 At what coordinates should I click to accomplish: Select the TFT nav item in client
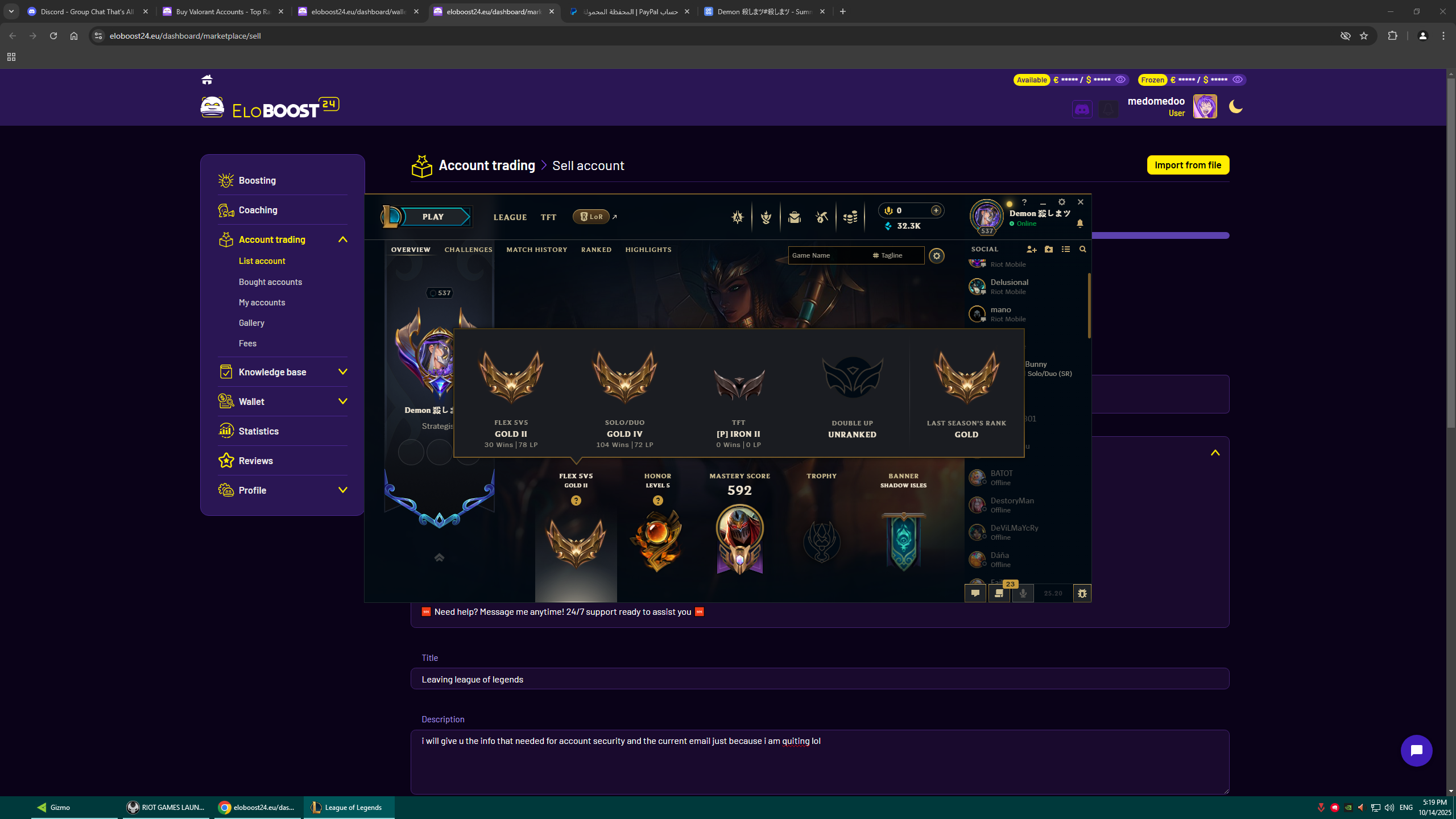pos(549,217)
